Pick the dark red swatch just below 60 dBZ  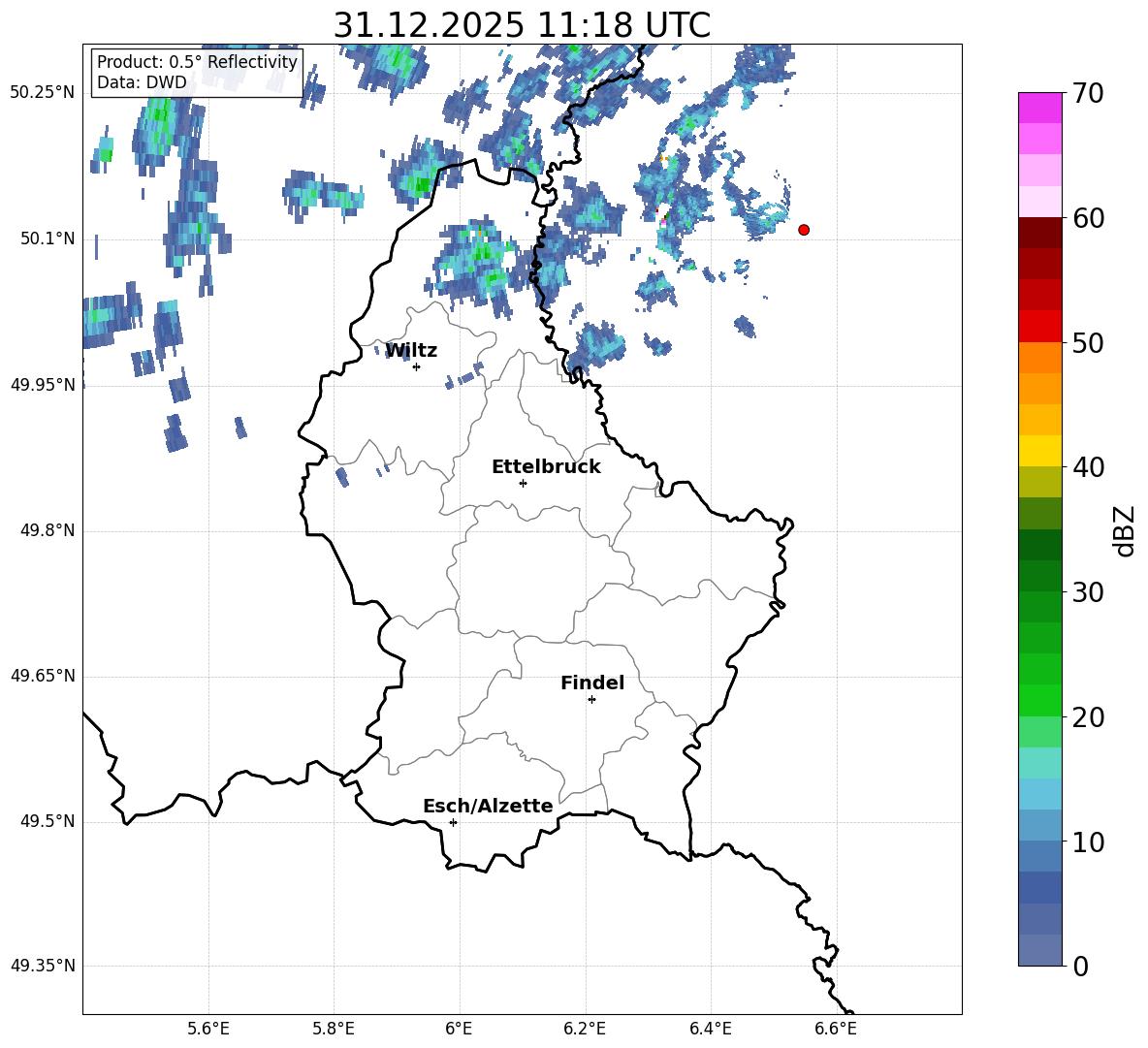(x=1039, y=233)
